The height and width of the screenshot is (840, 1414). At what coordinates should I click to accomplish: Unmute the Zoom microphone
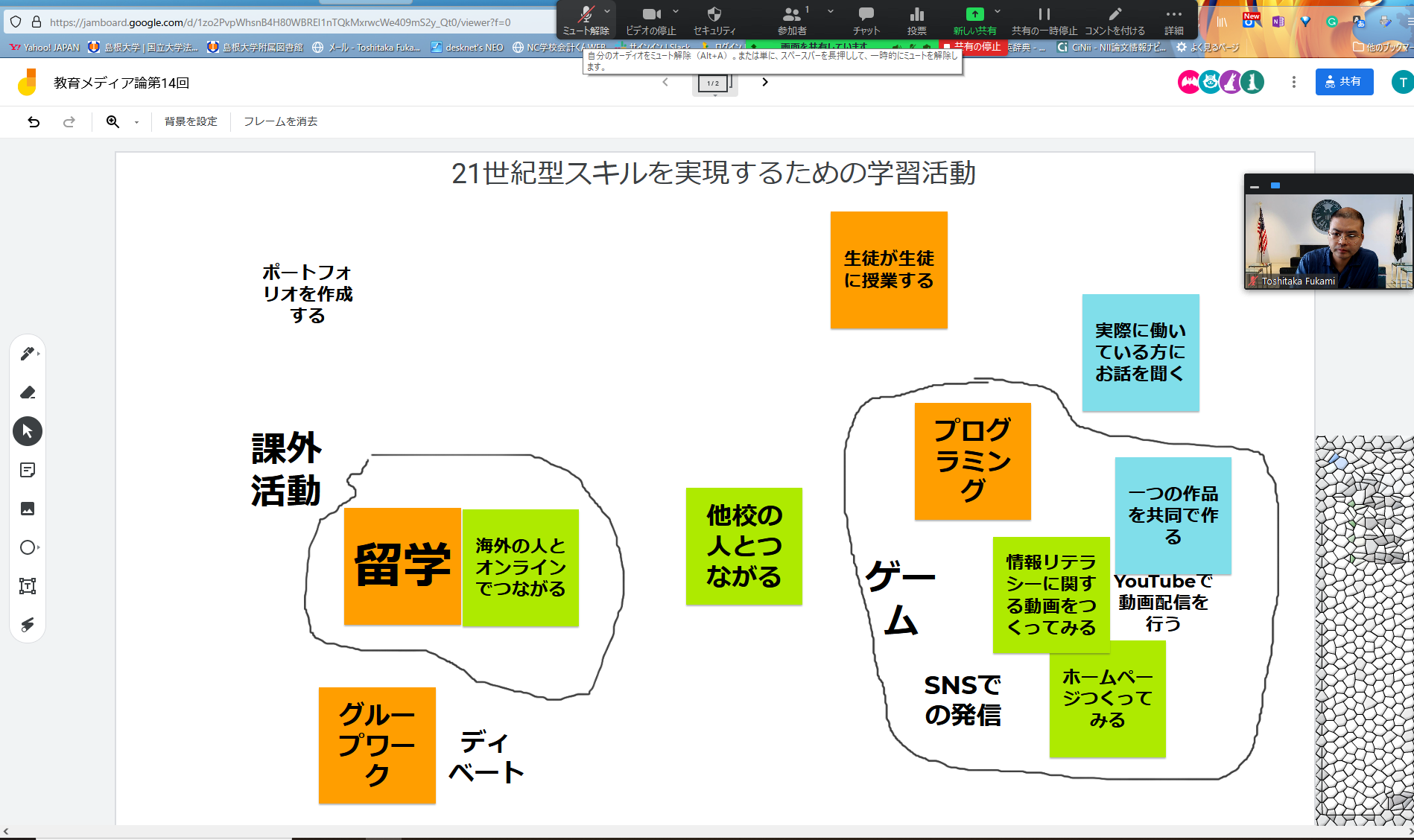[586, 19]
